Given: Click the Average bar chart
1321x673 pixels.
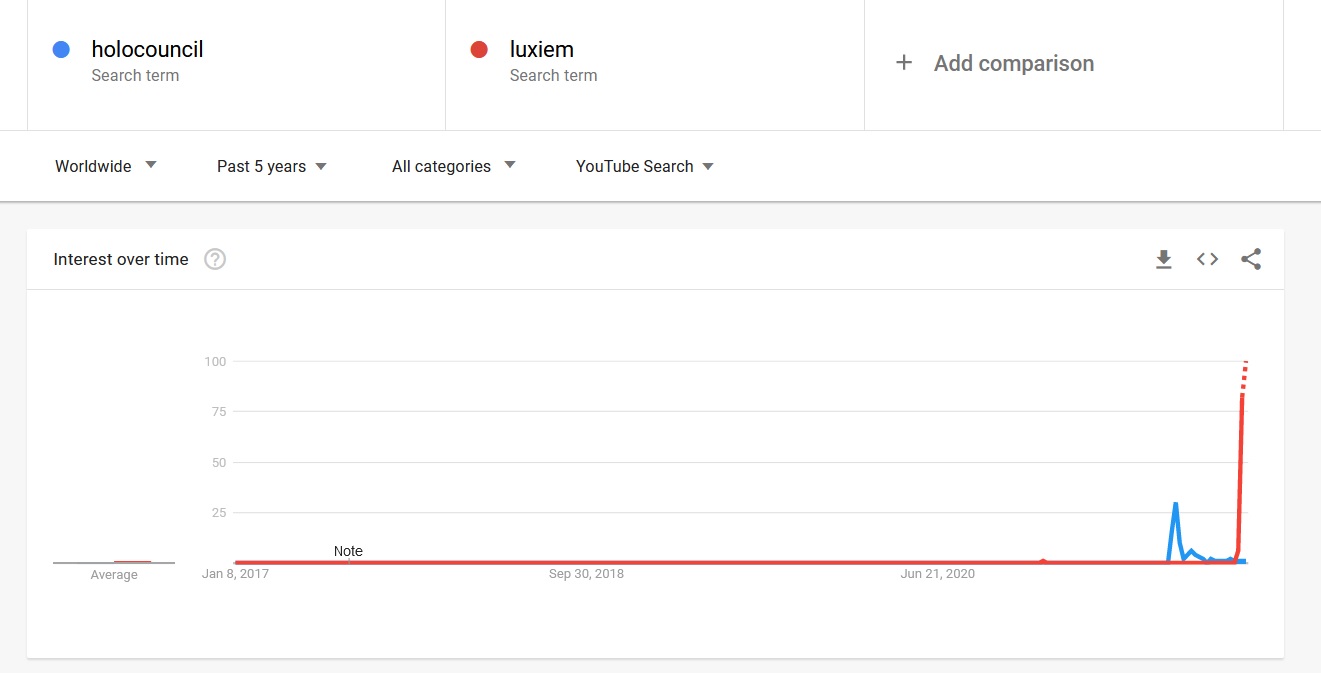Looking at the screenshot, I should 114,562.
